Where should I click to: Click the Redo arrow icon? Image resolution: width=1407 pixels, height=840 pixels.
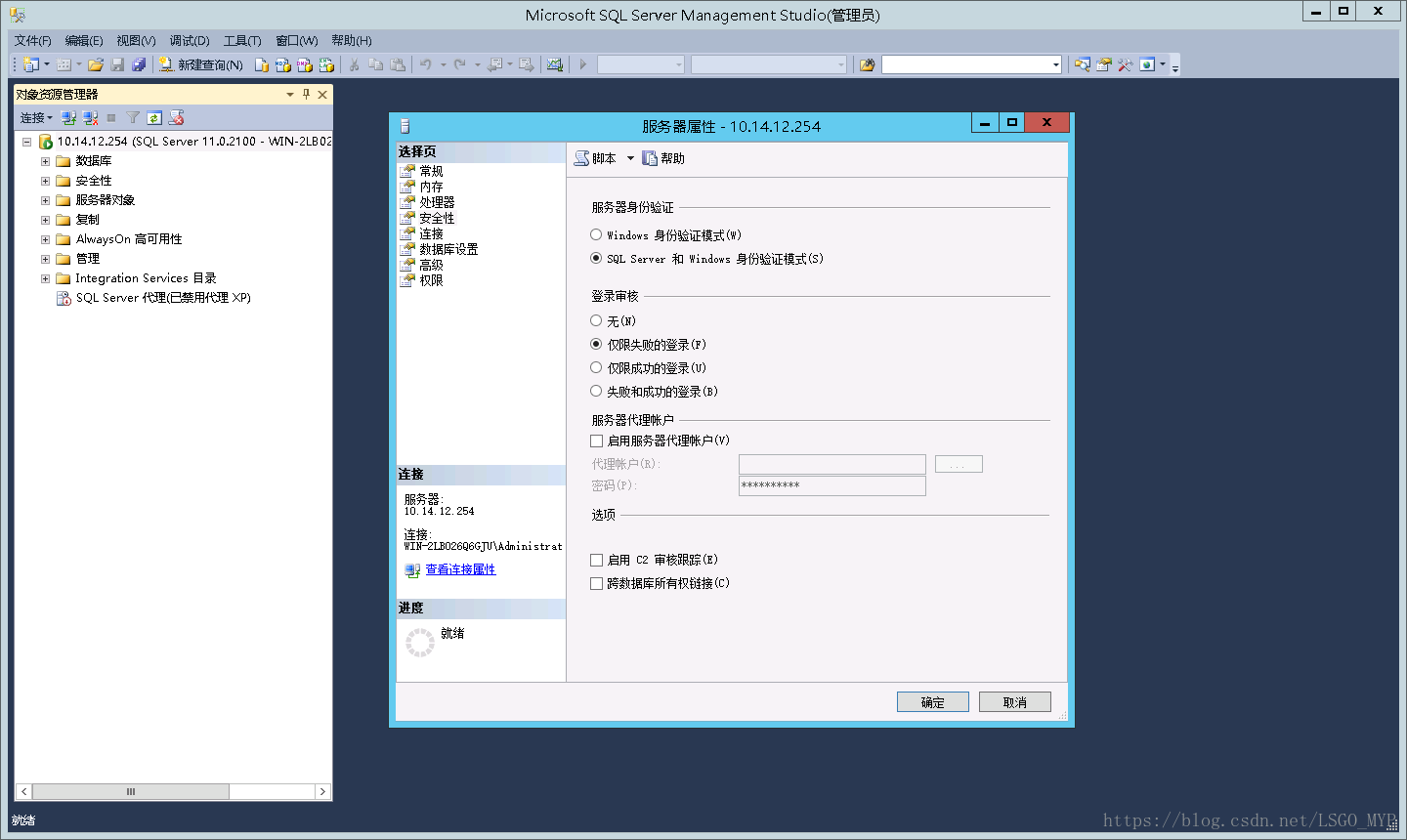pos(460,64)
